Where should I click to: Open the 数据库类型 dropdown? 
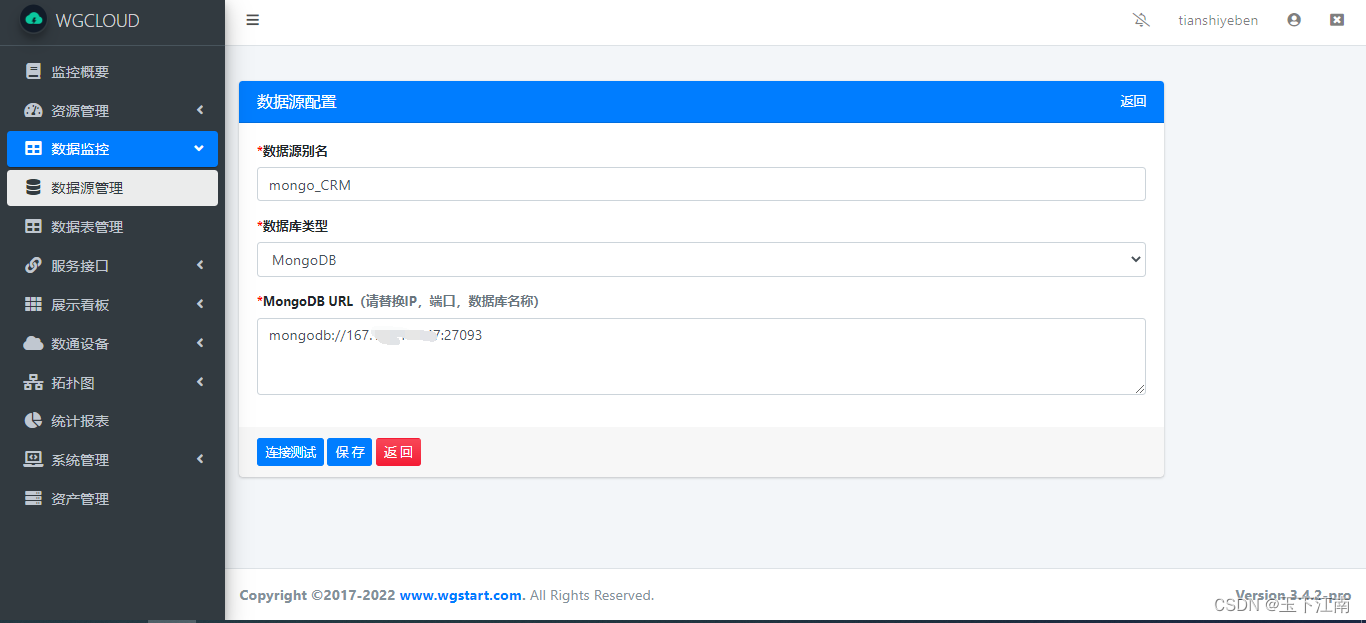coord(700,259)
